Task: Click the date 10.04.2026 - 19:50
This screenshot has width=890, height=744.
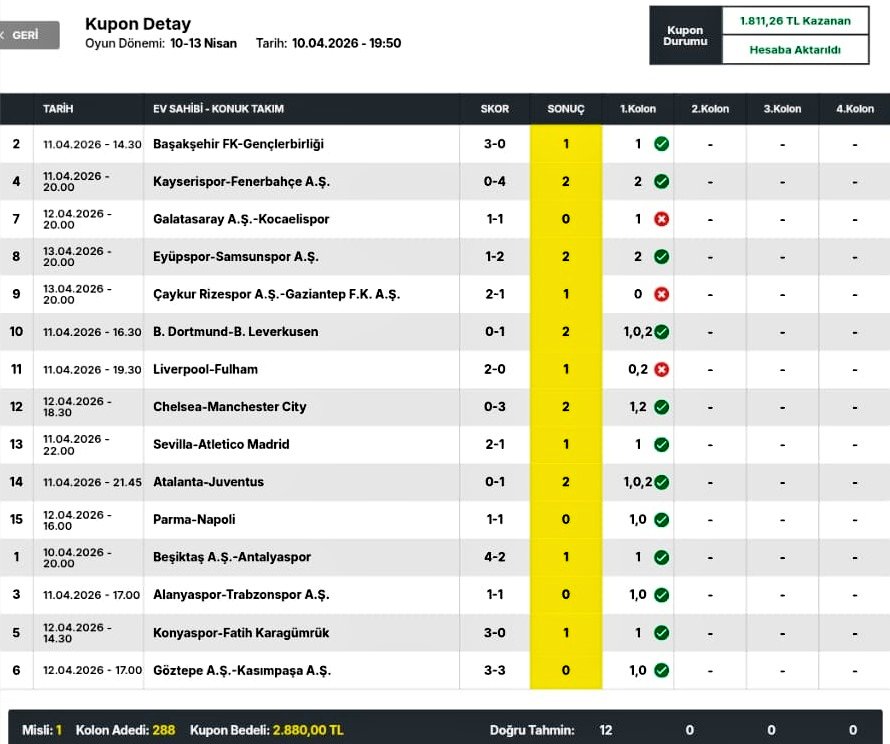Action: [x=346, y=43]
